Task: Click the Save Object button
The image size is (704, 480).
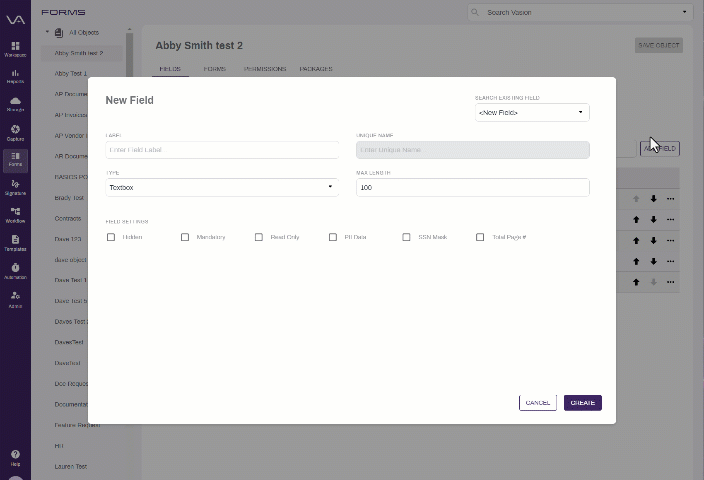Action: 659,45
